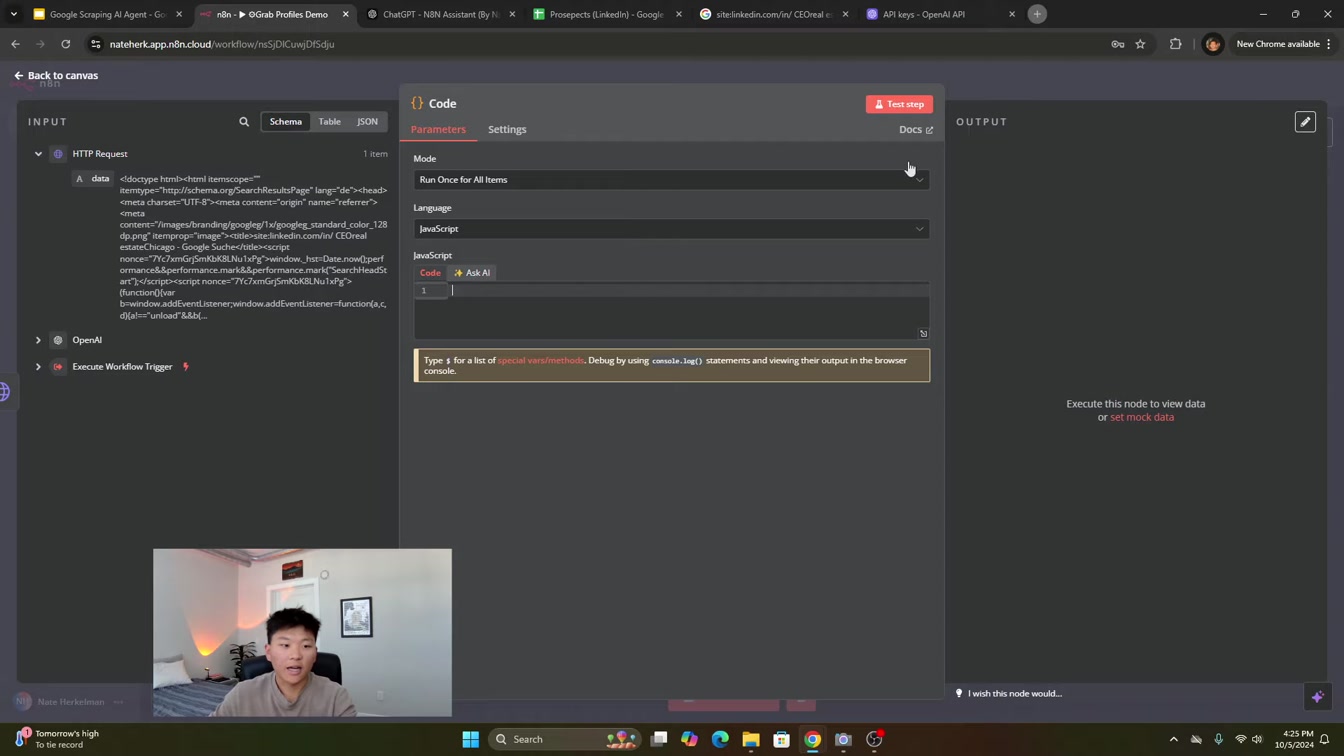This screenshot has height=756, width=1344.
Task: Switch input view to JSON
Action: point(367,122)
